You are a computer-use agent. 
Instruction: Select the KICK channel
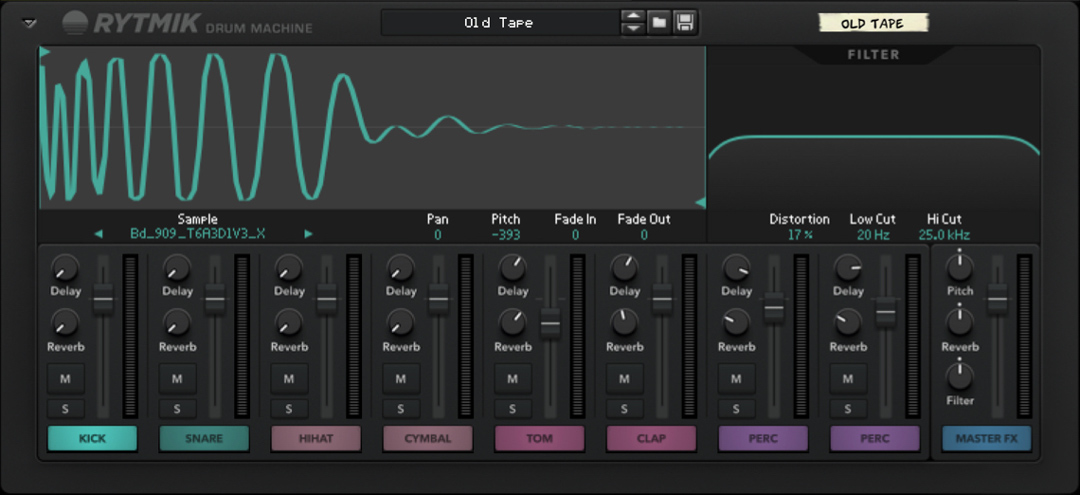click(92, 439)
